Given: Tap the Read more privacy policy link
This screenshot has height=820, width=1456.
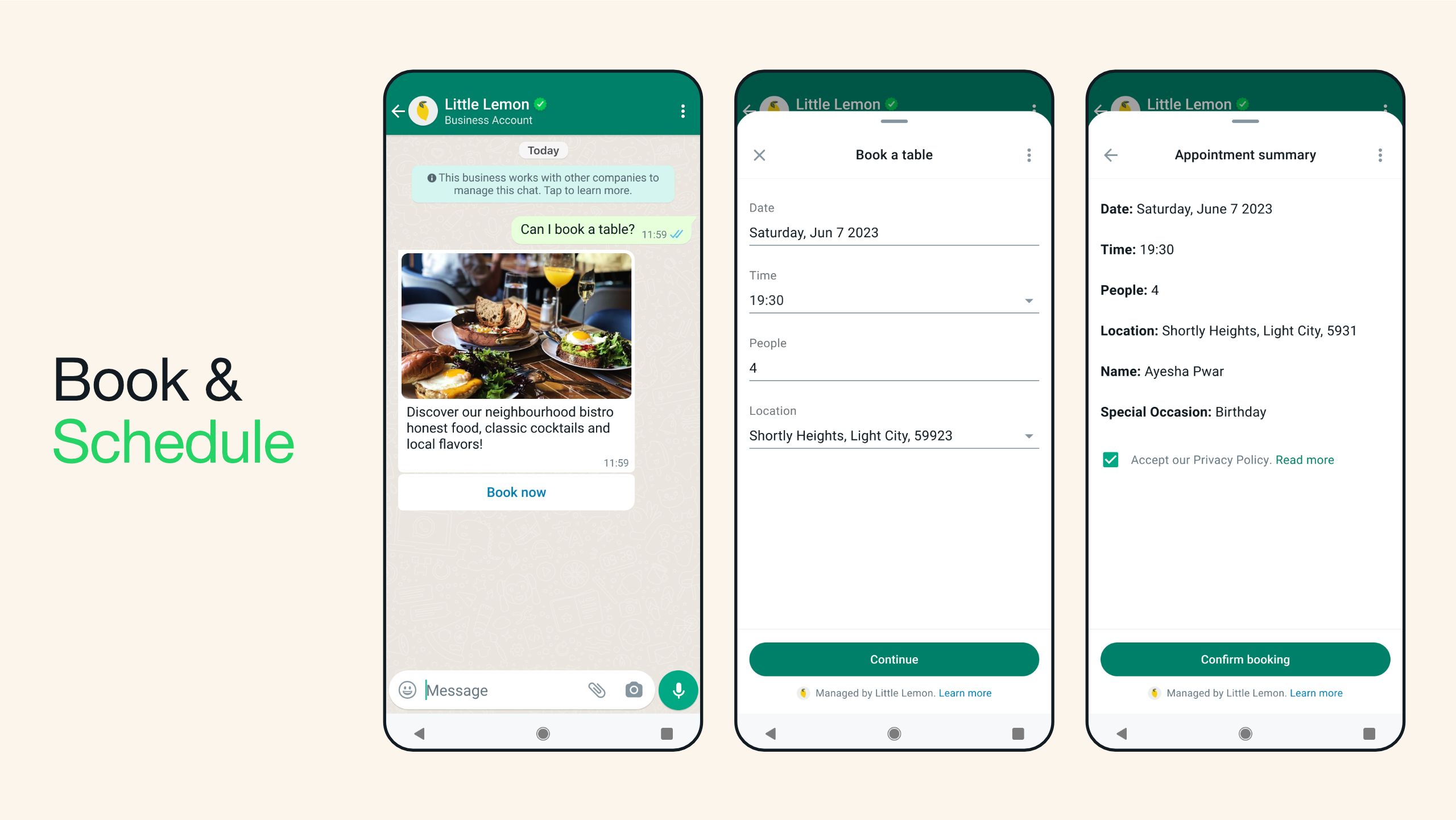Looking at the screenshot, I should click(1306, 460).
